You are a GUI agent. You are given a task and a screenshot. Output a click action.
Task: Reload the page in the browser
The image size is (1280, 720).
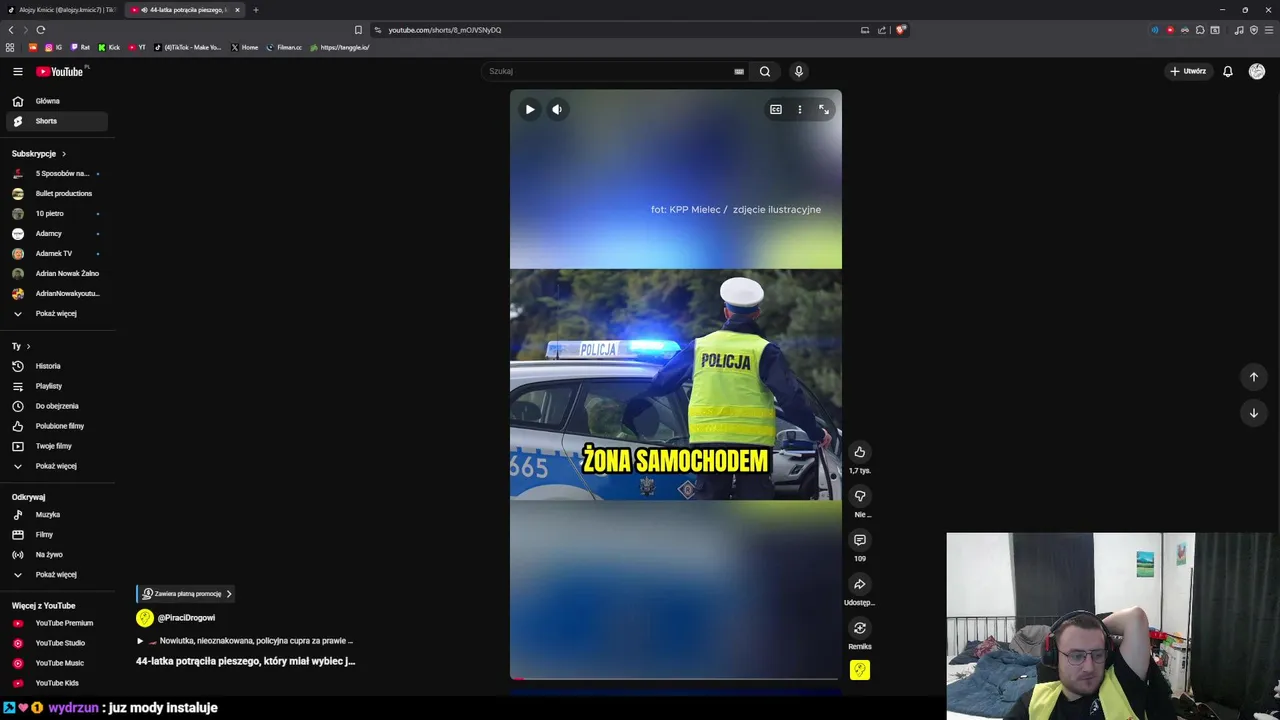tap(41, 30)
